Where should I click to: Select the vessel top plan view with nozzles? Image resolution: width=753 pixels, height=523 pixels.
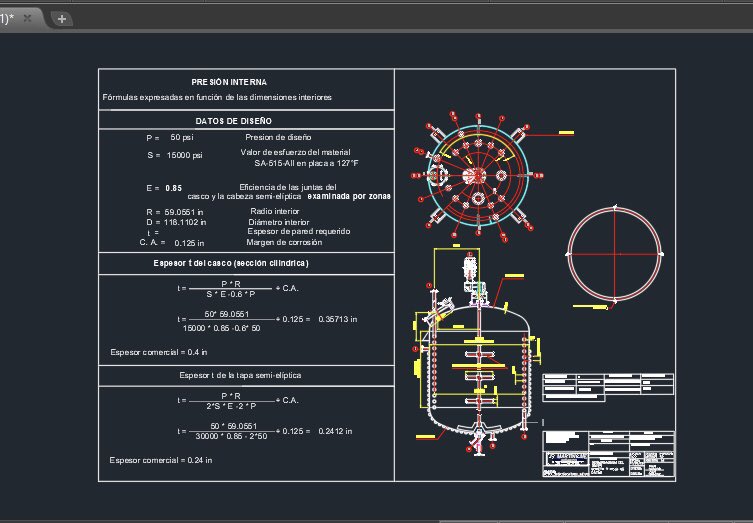(x=478, y=176)
